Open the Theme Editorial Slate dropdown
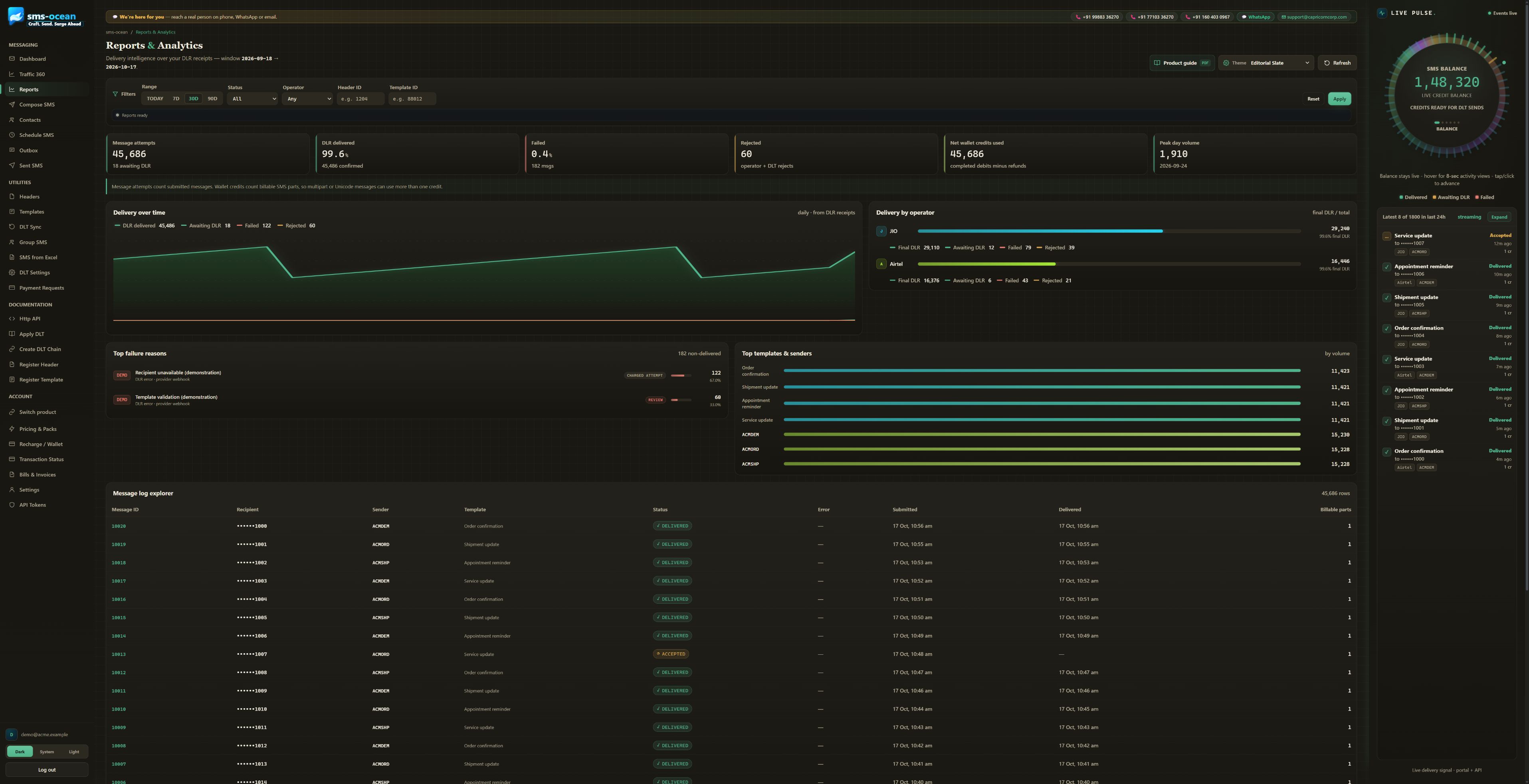The width and height of the screenshot is (1529, 784). (1266, 63)
